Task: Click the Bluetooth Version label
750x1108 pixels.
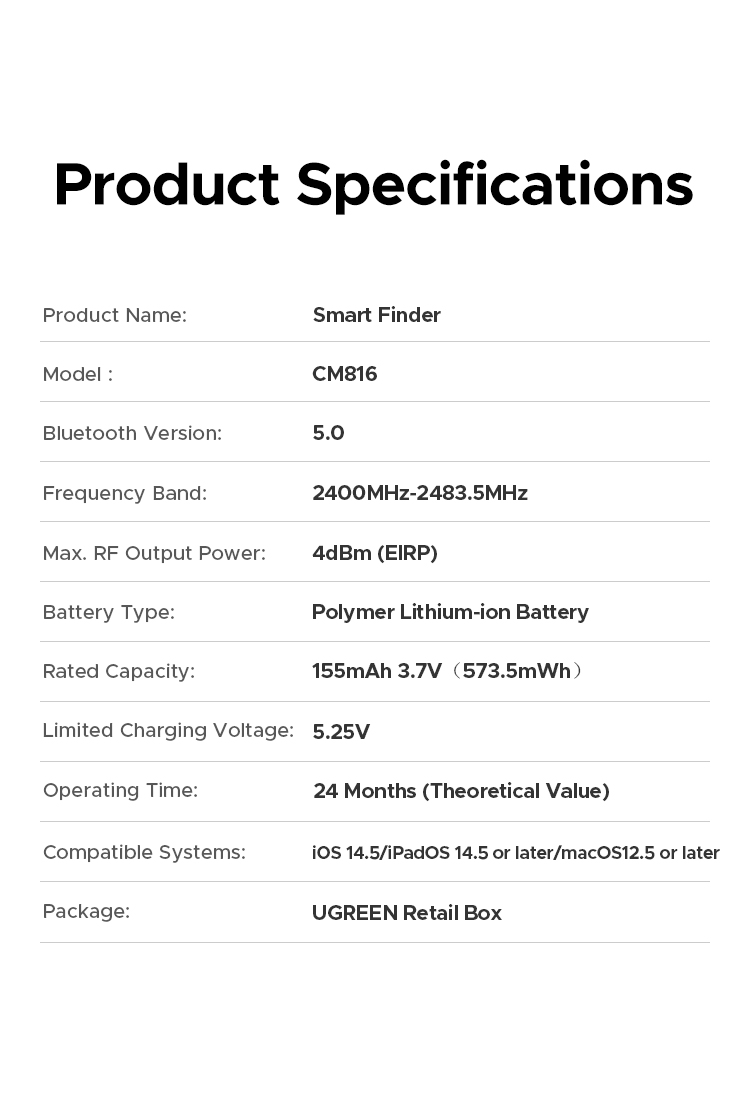Action: (x=132, y=433)
